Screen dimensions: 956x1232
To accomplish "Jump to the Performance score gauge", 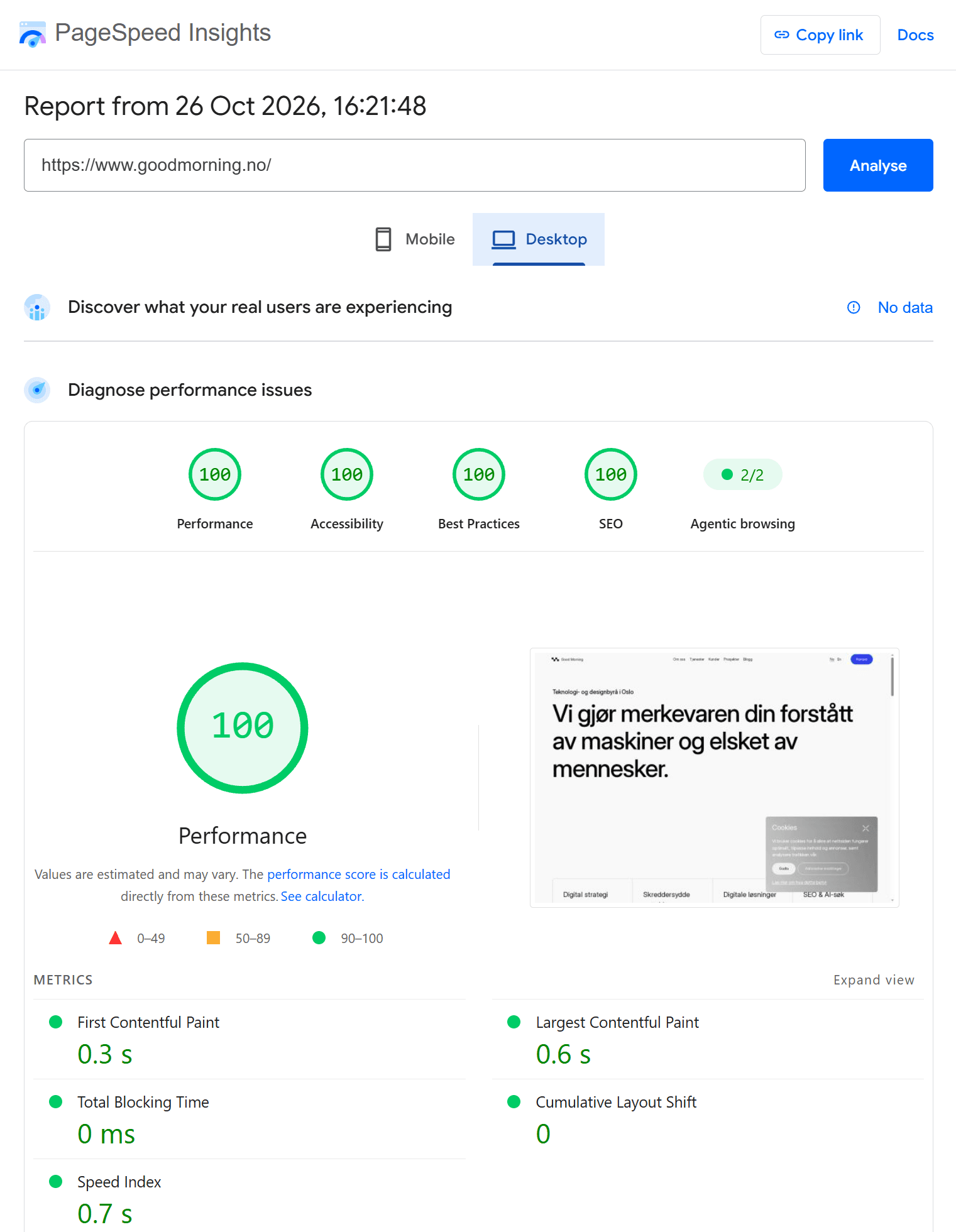I will pos(215,474).
